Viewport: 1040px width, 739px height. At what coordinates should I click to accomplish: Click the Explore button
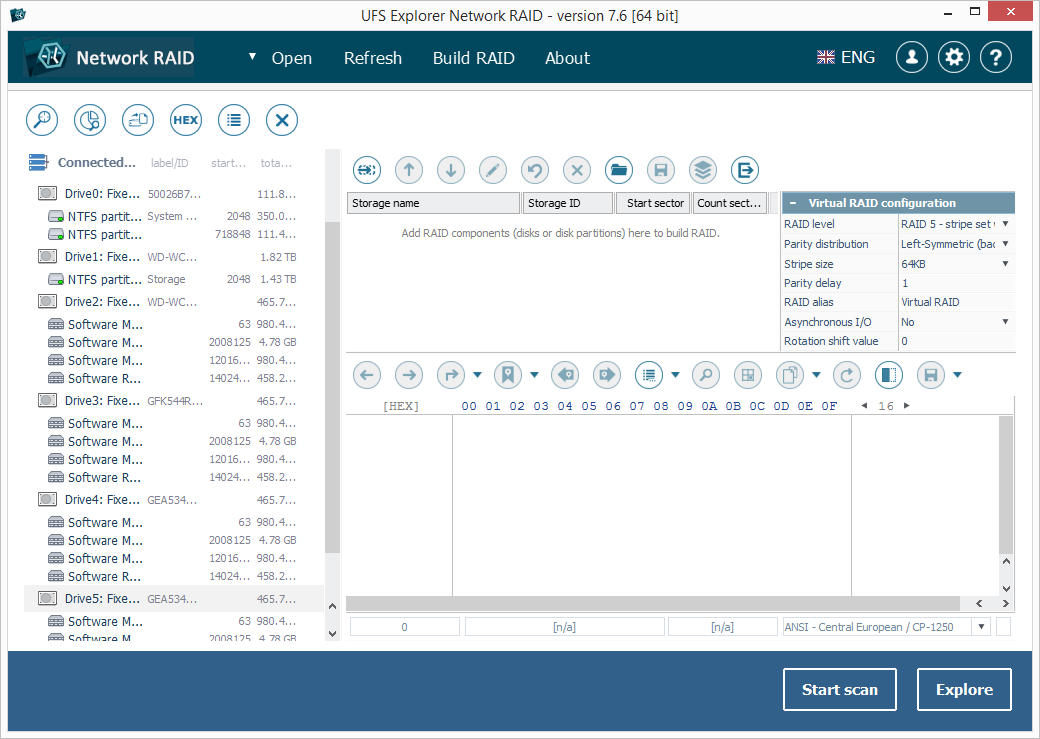point(964,689)
